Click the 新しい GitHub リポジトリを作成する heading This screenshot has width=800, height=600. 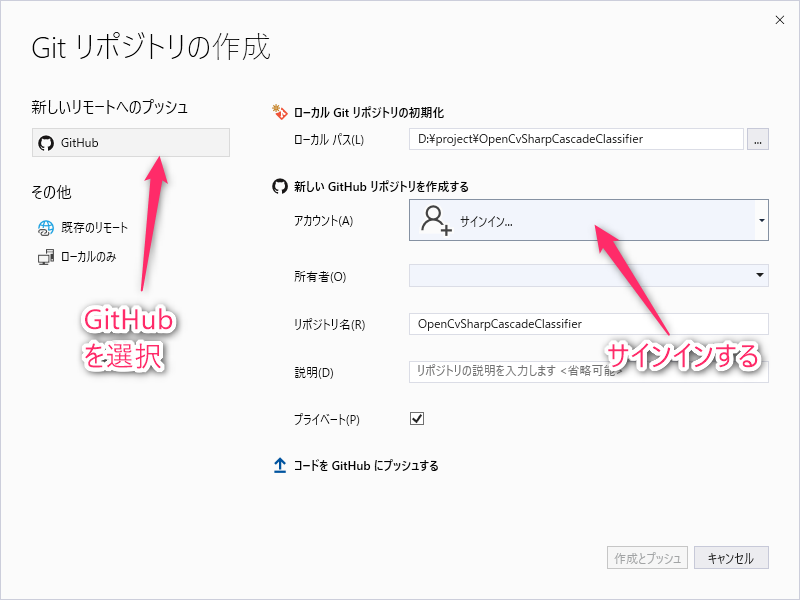[x=381, y=187]
